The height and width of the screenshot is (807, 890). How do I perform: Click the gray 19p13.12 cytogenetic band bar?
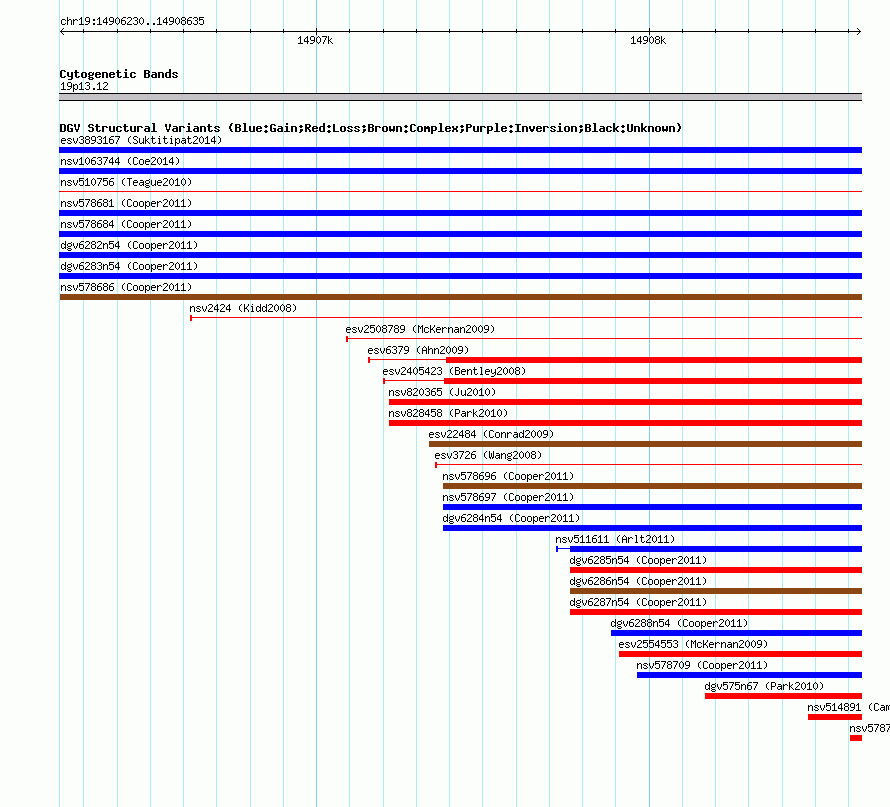click(x=460, y=97)
